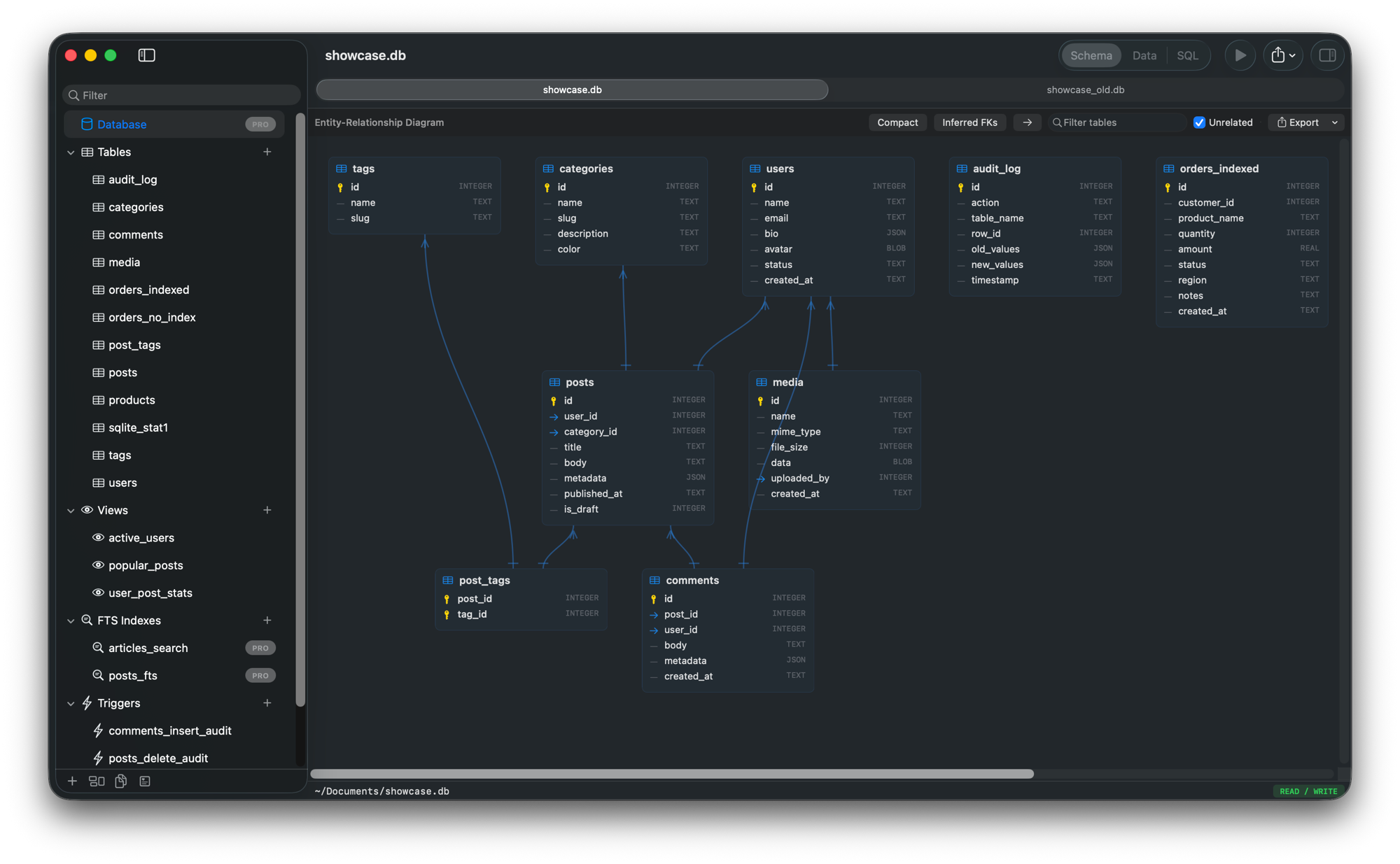The image size is (1400, 864).
Task: Collapse the Tables section
Action: click(x=71, y=152)
